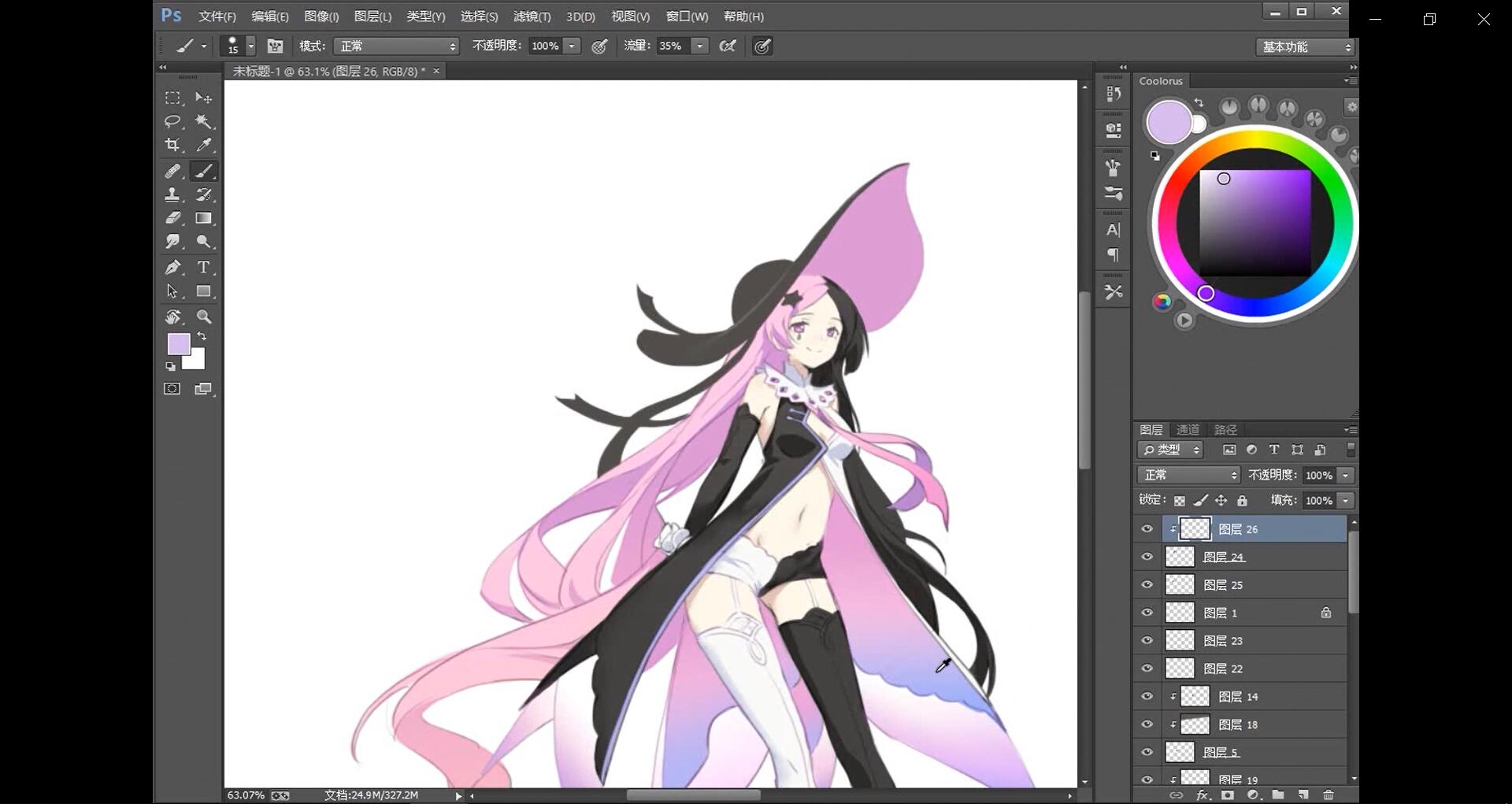Viewport: 1512px width, 804px height.
Task: Click the foreground color swatch in toolbox
Action: click(178, 344)
